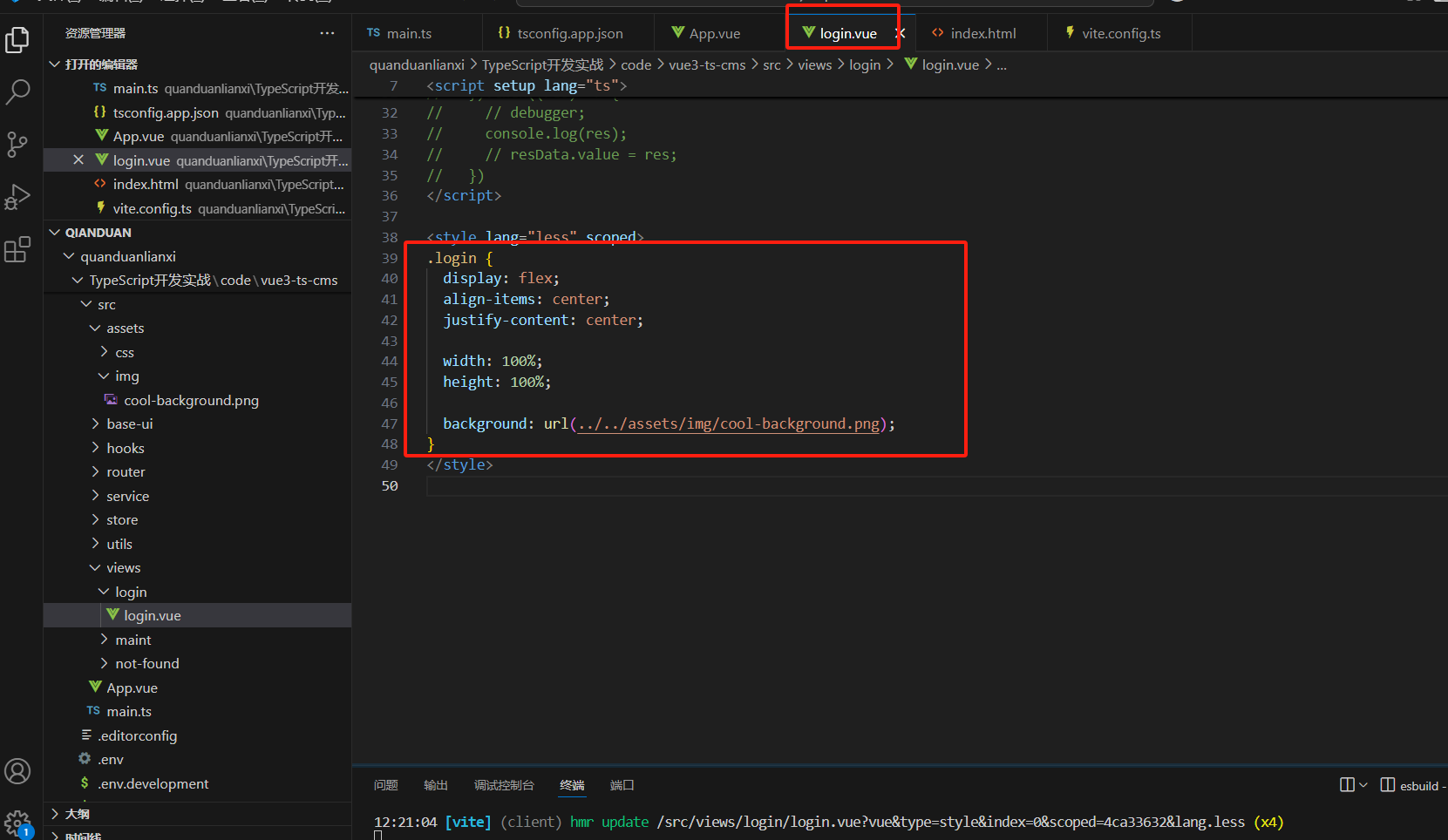Open cool-background.png in the file tree
1448x840 pixels.
click(191, 400)
